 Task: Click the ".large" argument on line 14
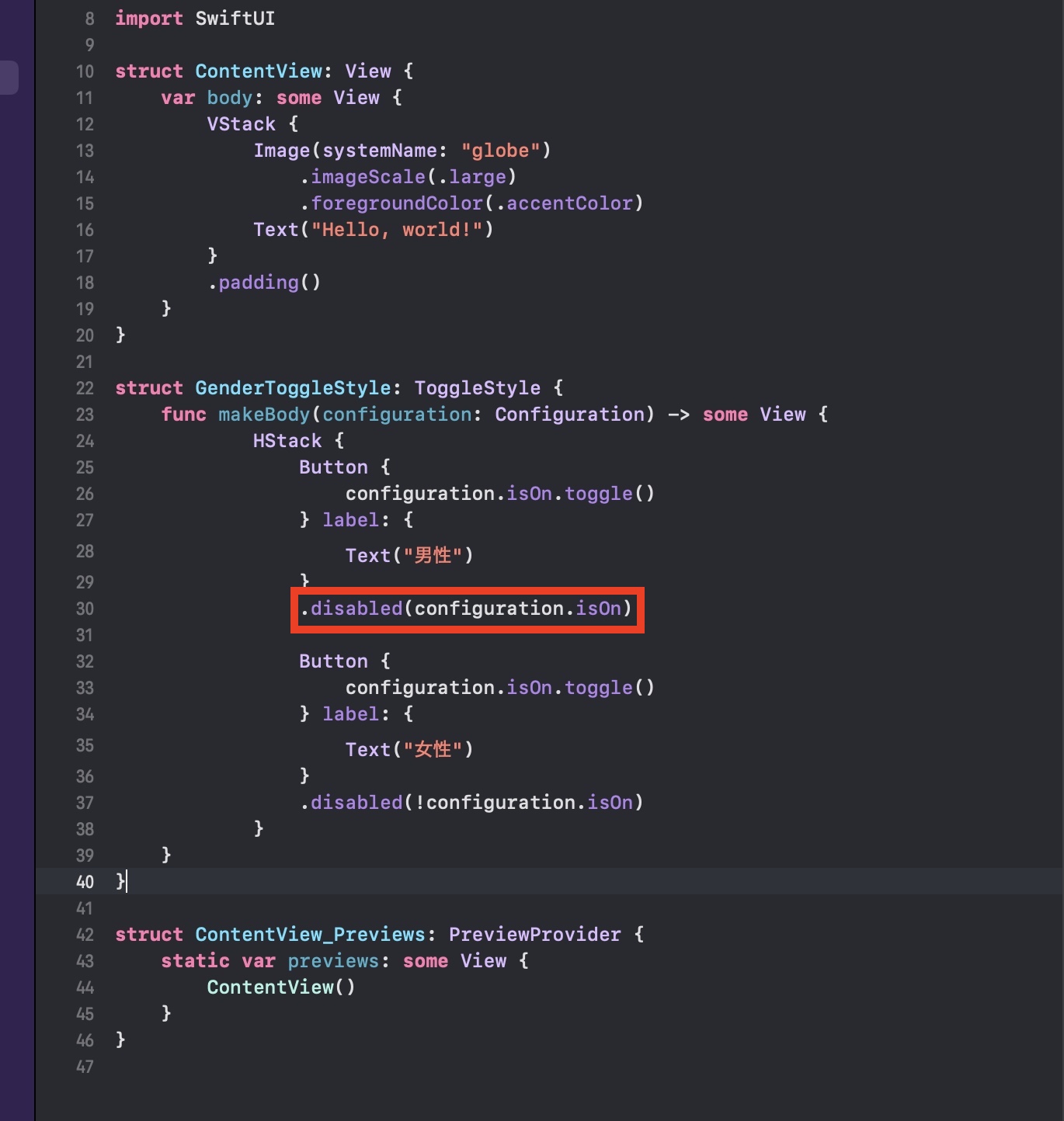pyautogui.click(x=472, y=177)
